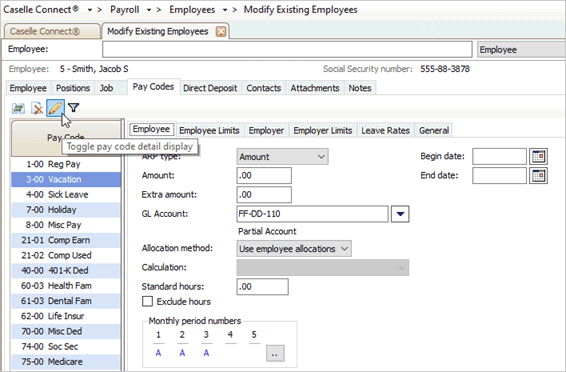Switch to the Notes tab
The width and height of the screenshot is (566, 372).
coord(360,88)
